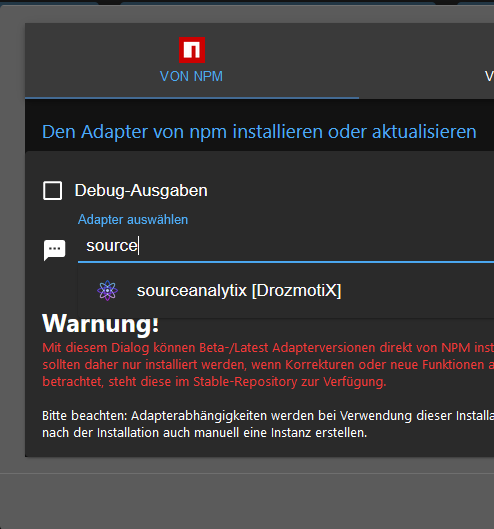Image resolution: width=494 pixels, height=529 pixels.
Task: Click the chat bubble icon beside adapter field
Action: (x=54, y=250)
